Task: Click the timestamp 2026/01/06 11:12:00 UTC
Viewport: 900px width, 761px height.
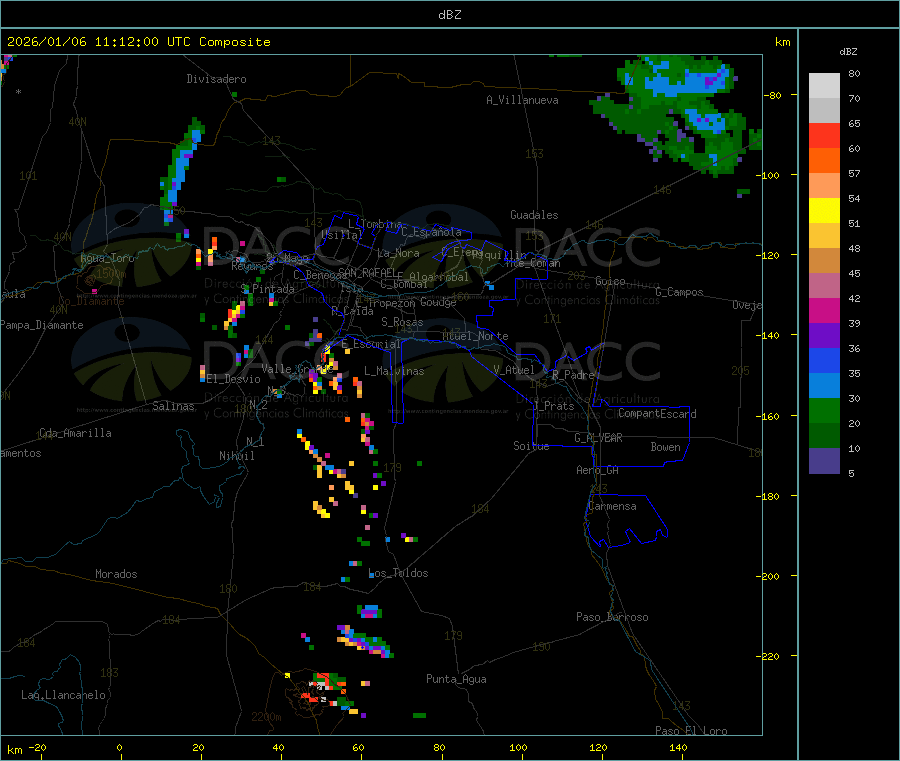Action: [99, 42]
